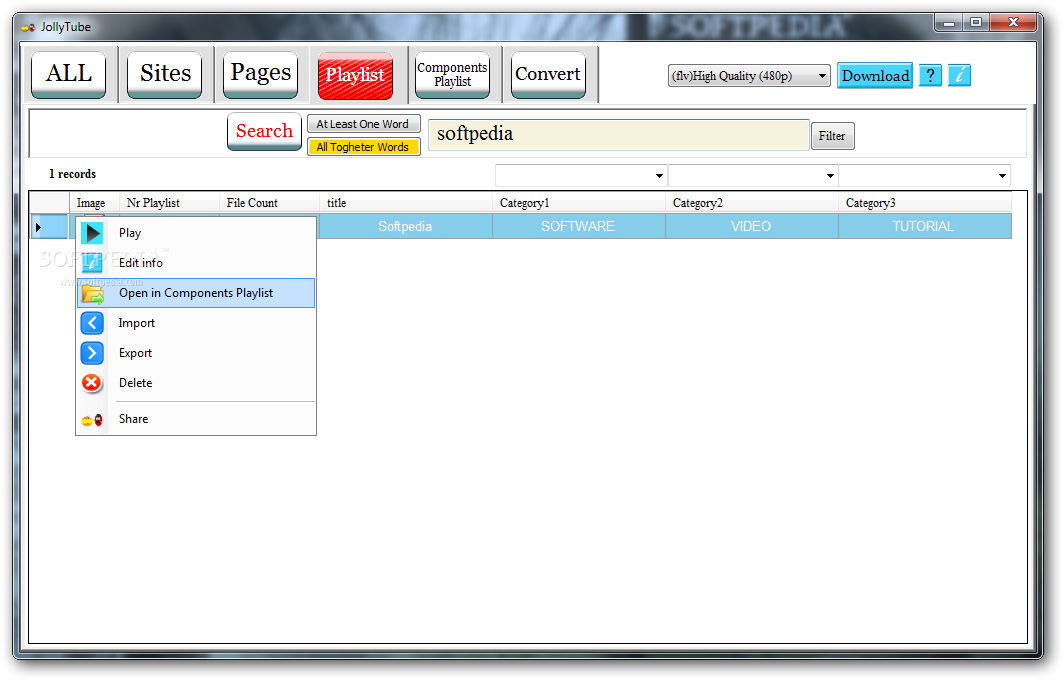
Task: Select the red Playlist tab
Action: [x=355, y=75]
